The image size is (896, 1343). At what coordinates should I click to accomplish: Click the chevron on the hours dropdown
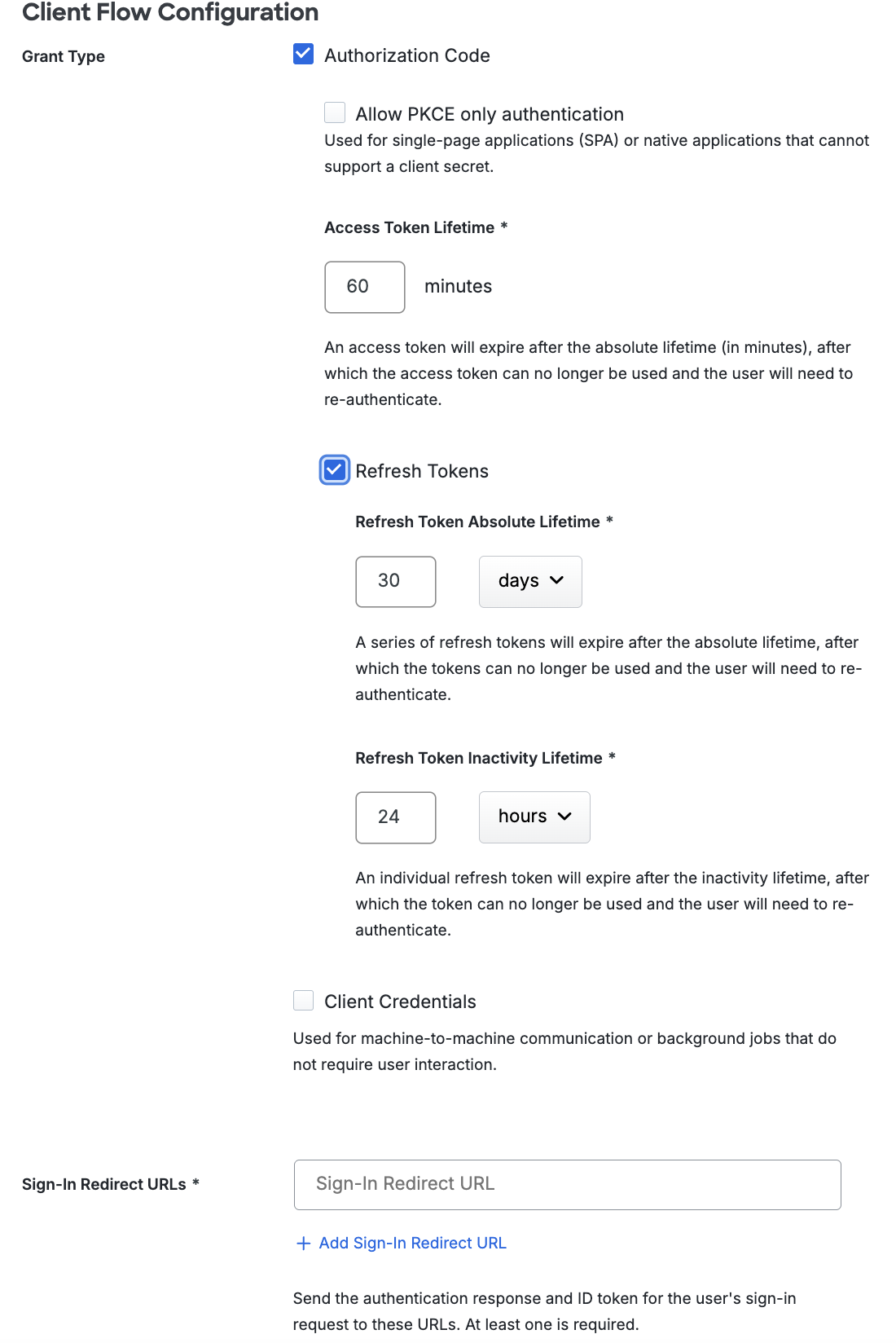pos(566,817)
